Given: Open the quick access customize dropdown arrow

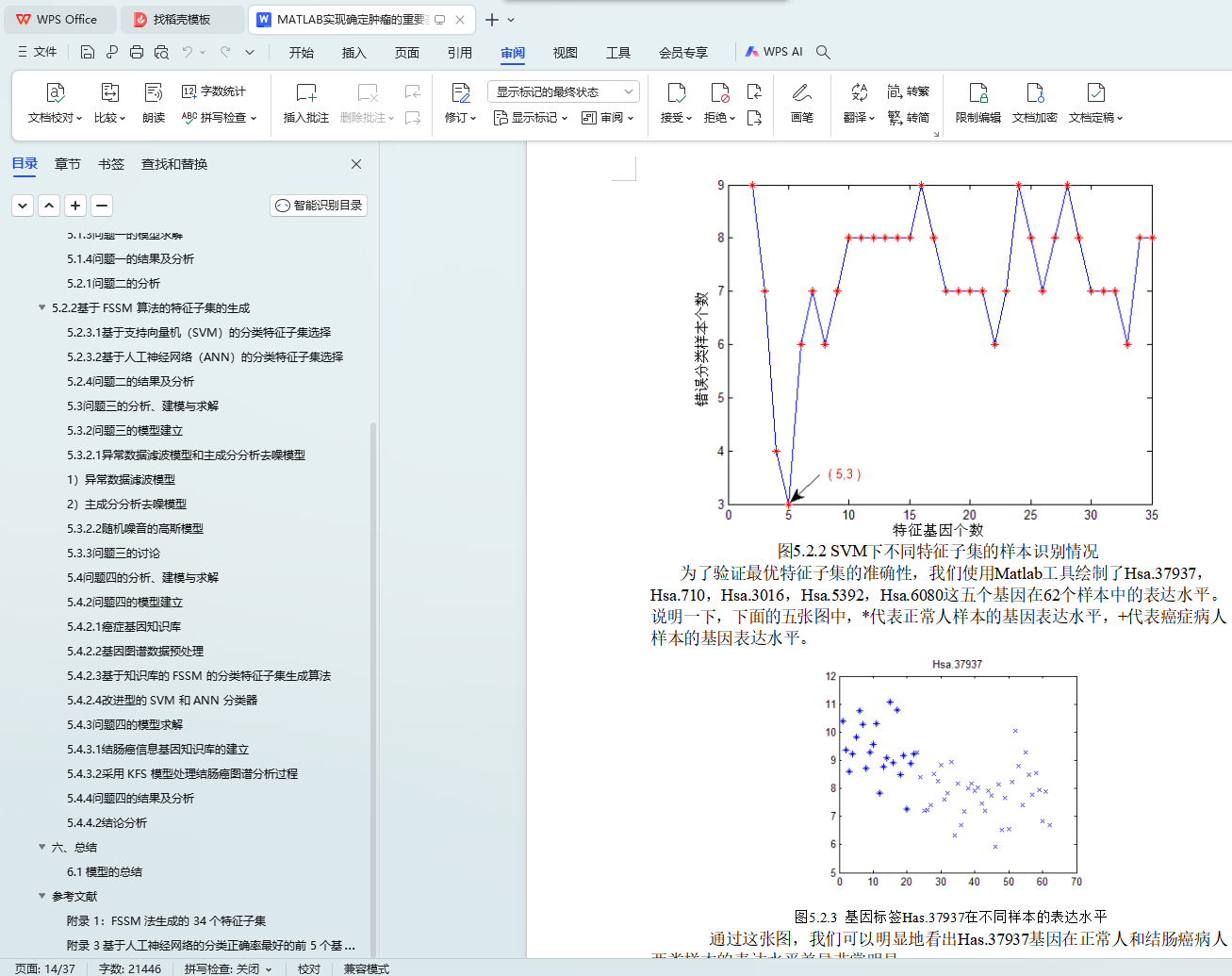Looking at the screenshot, I should coord(250,53).
